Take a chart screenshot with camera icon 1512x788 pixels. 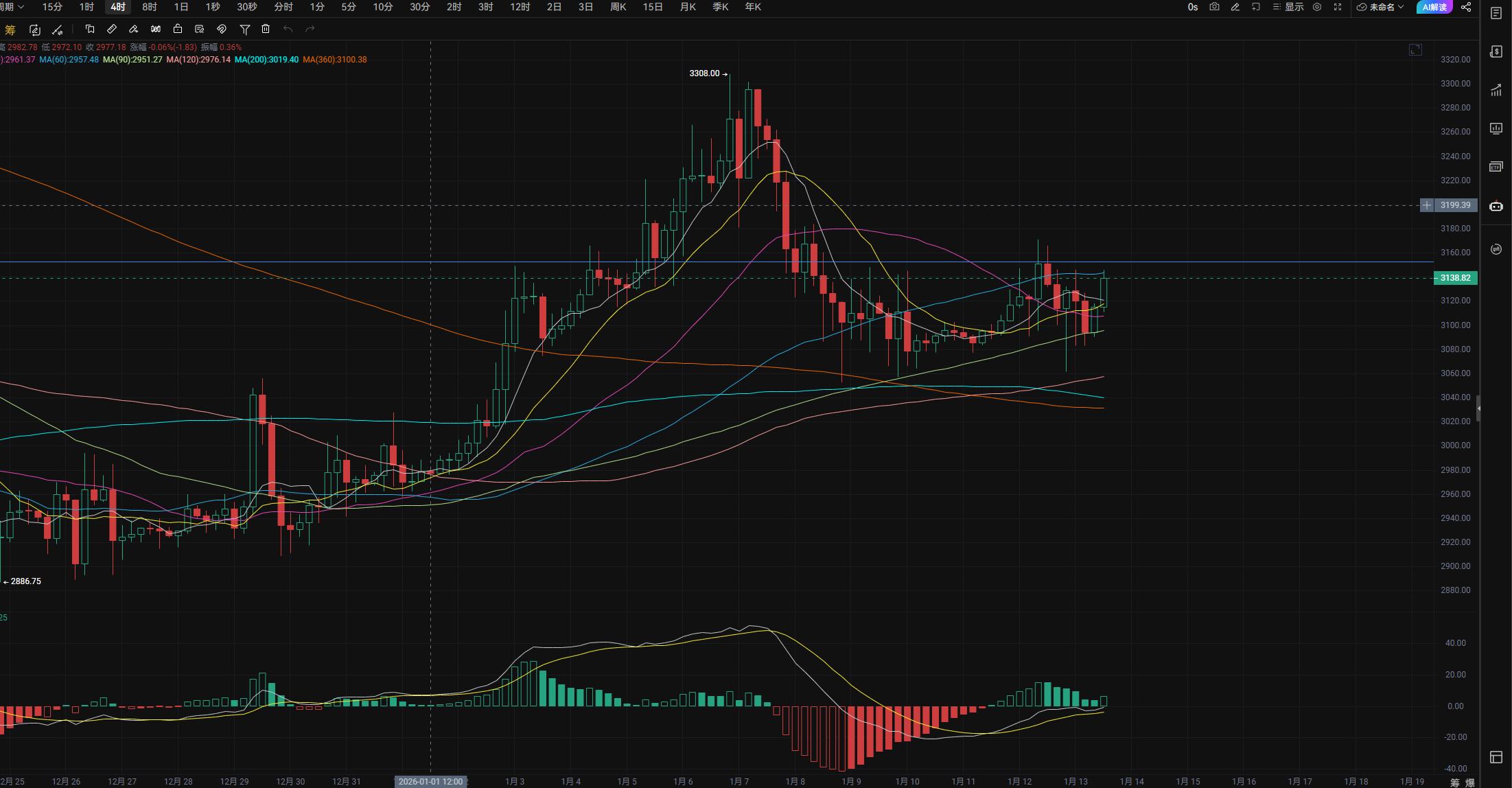(x=1214, y=7)
